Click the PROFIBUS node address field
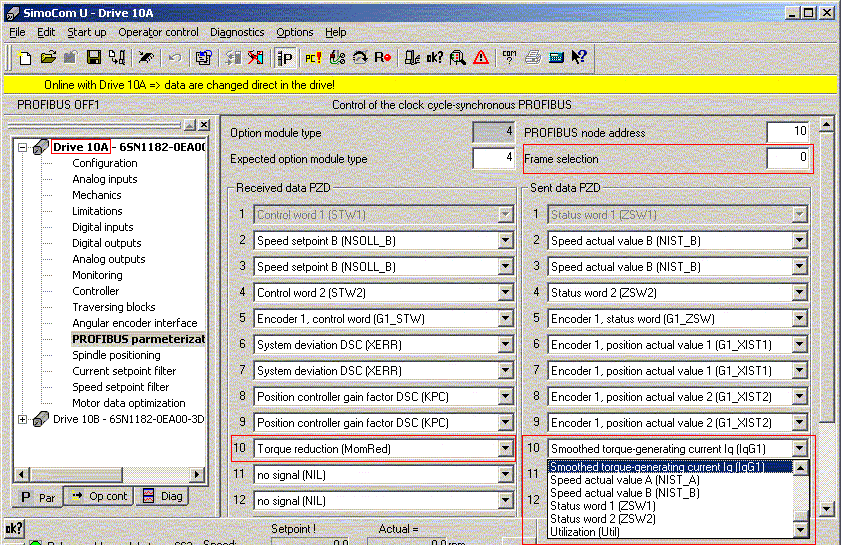 click(787, 132)
